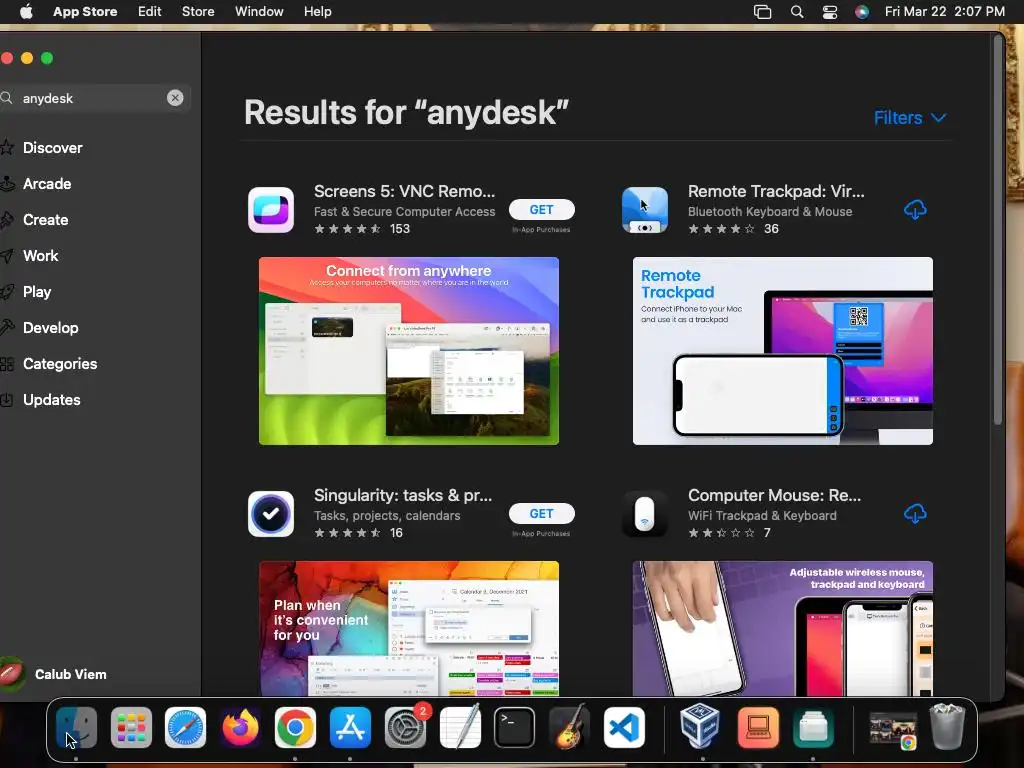Image resolution: width=1024 pixels, height=768 pixels.
Task: Download Computer Mouse via cloud icon
Action: [915, 514]
